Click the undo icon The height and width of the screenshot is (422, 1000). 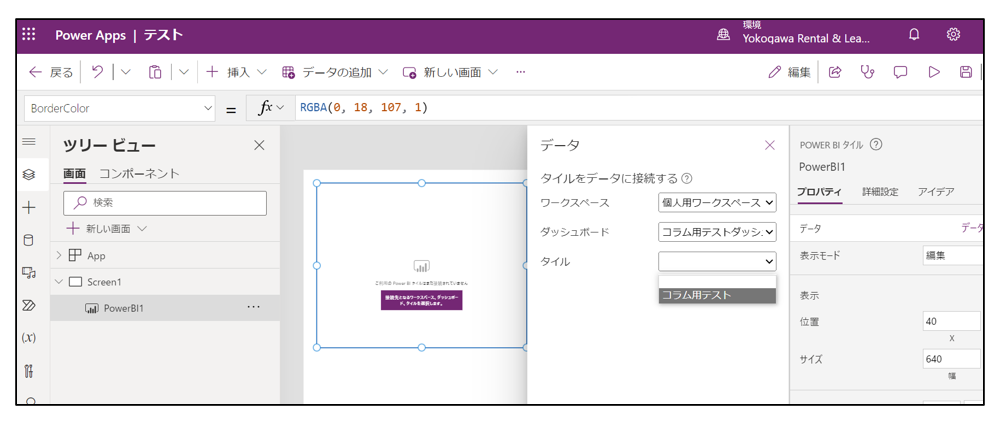point(98,72)
